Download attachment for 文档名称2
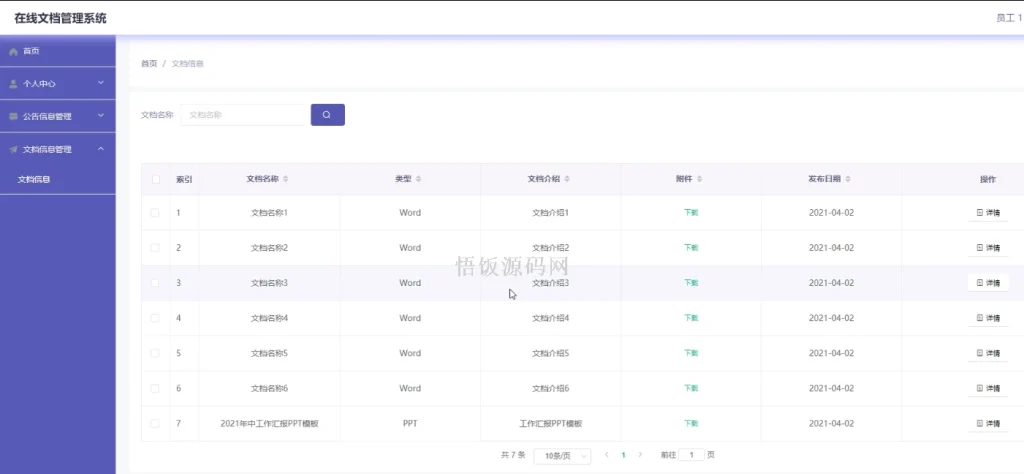1024x474 pixels. coord(691,248)
